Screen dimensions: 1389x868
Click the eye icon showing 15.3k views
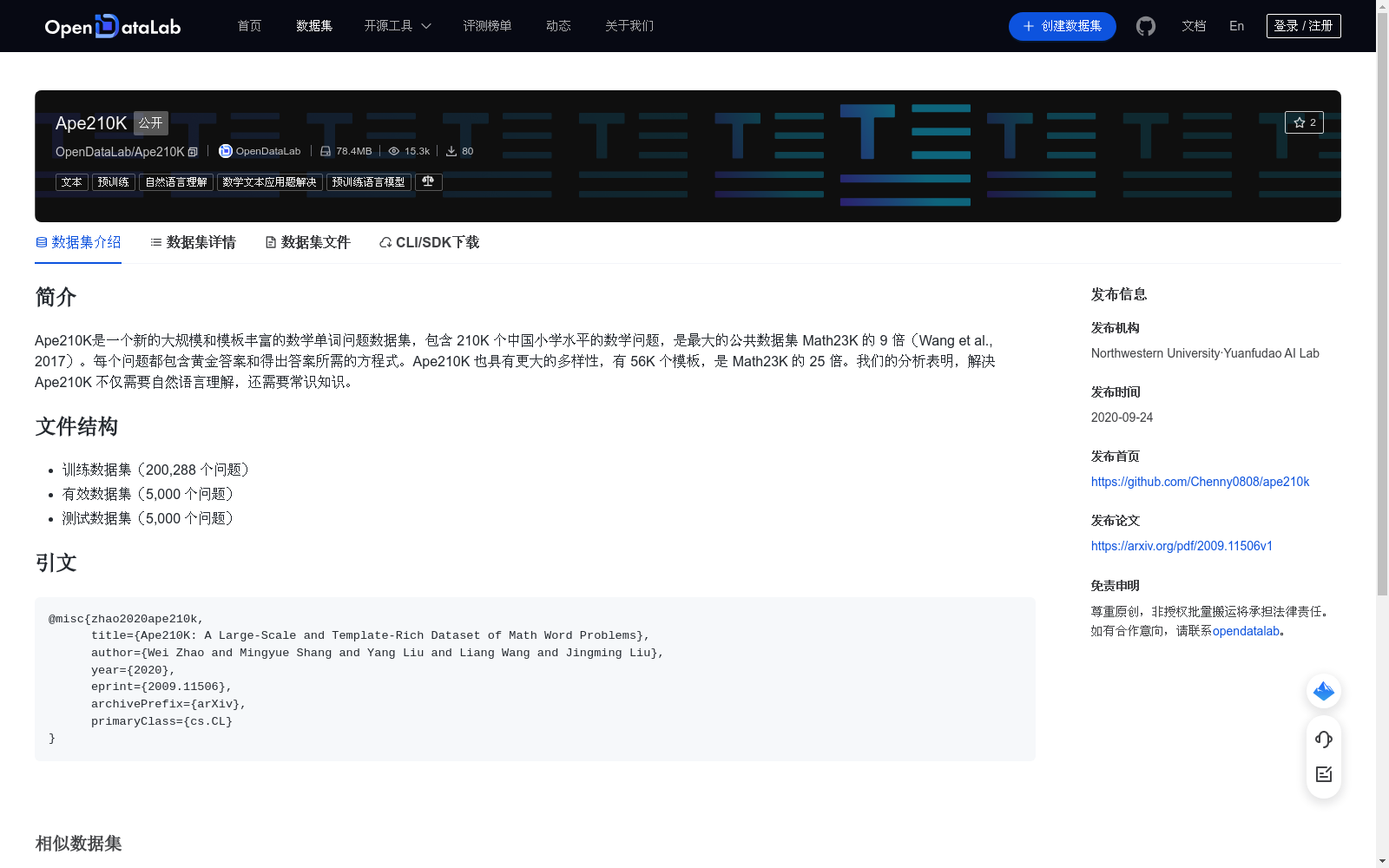pos(394,151)
